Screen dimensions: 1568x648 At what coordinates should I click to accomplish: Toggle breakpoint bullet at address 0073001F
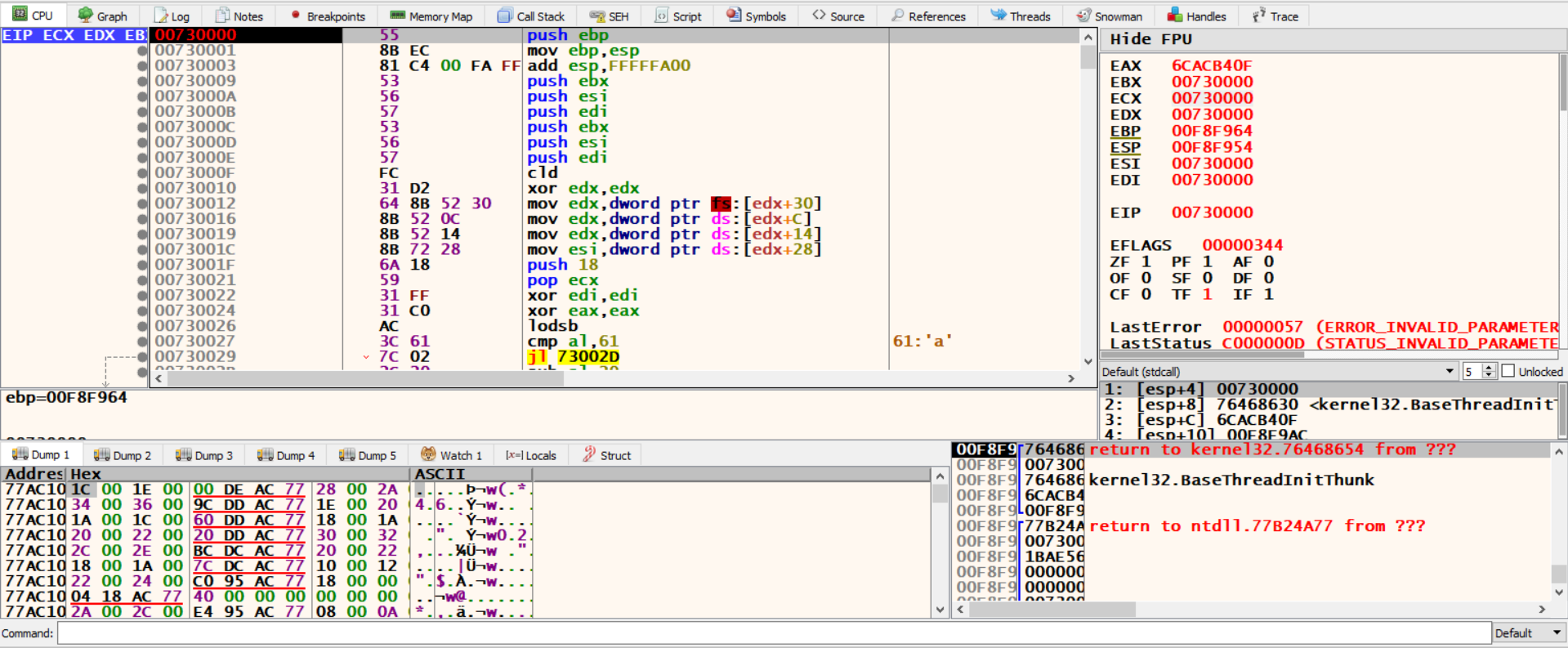point(143,265)
